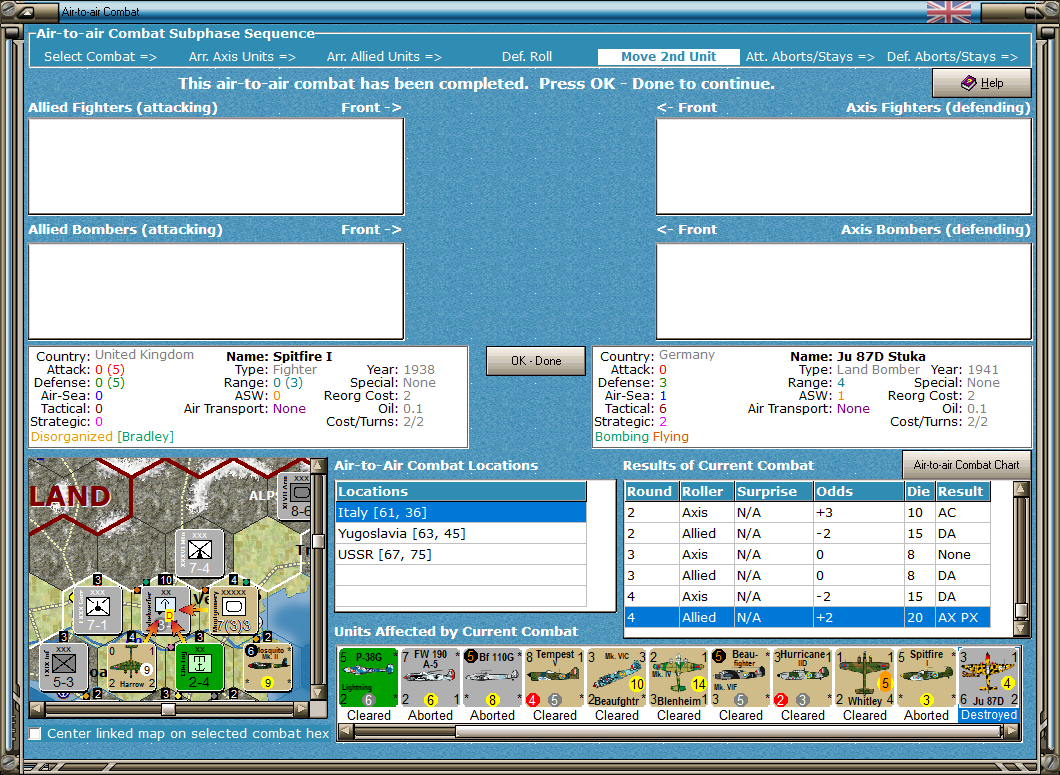
Task: Click the Arr. Axis Units subphase step
Action: (242, 57)
